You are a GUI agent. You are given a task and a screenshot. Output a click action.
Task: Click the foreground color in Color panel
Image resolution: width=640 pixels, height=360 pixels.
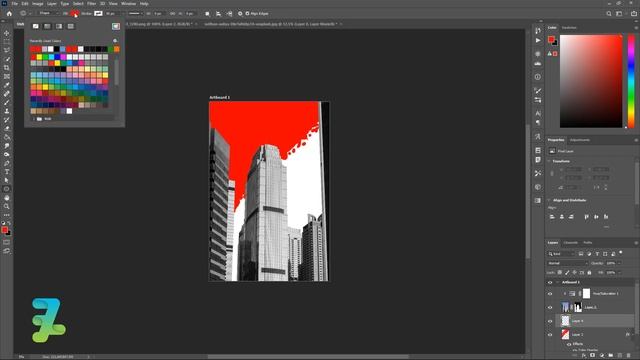coord(551,40)
